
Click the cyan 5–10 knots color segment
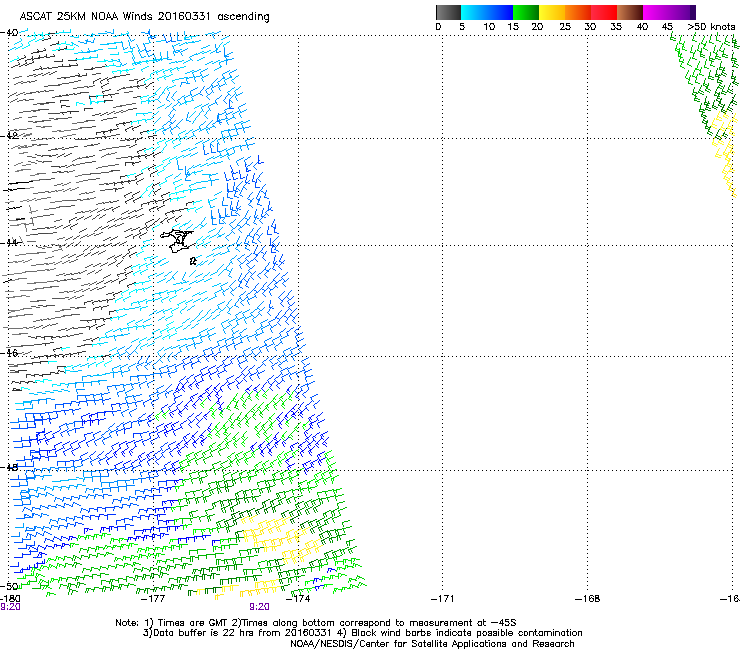point(474,13)
